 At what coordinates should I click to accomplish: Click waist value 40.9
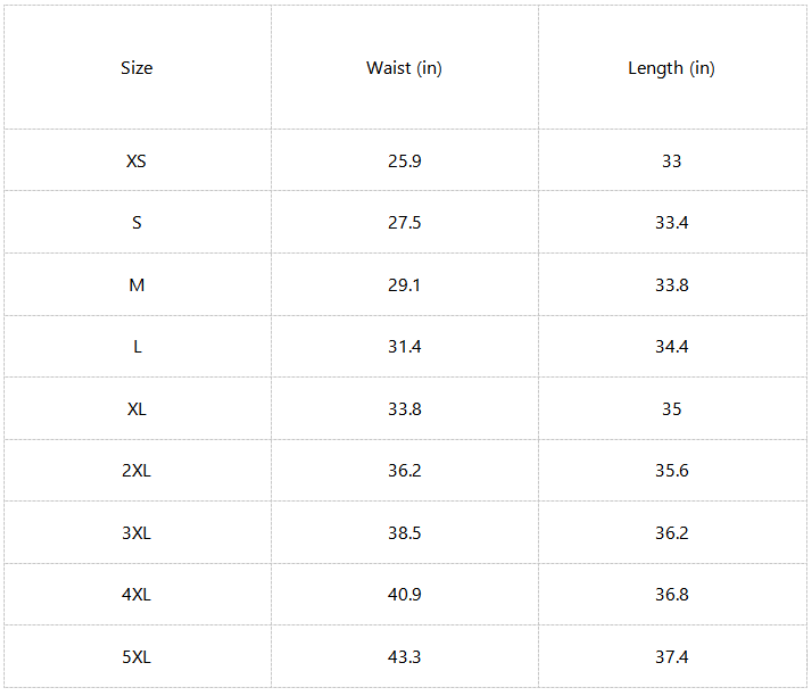(x=405, y=595)
